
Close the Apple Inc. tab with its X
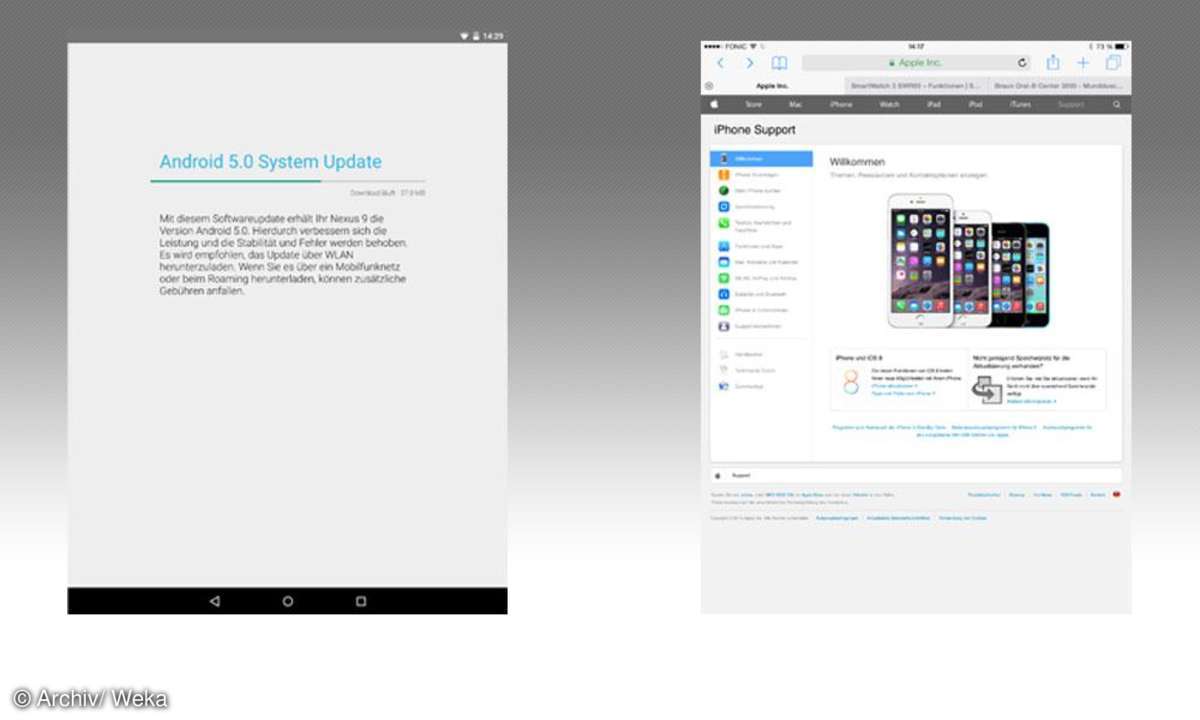709,87
